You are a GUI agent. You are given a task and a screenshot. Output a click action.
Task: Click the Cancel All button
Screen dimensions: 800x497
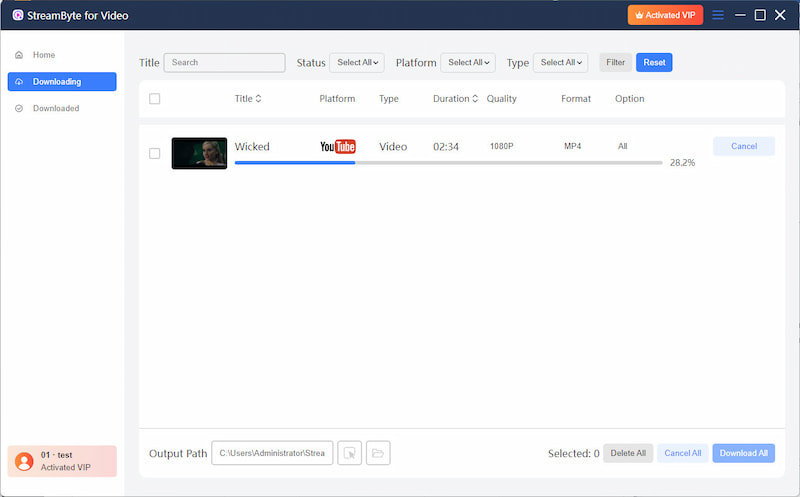(683, 453)
